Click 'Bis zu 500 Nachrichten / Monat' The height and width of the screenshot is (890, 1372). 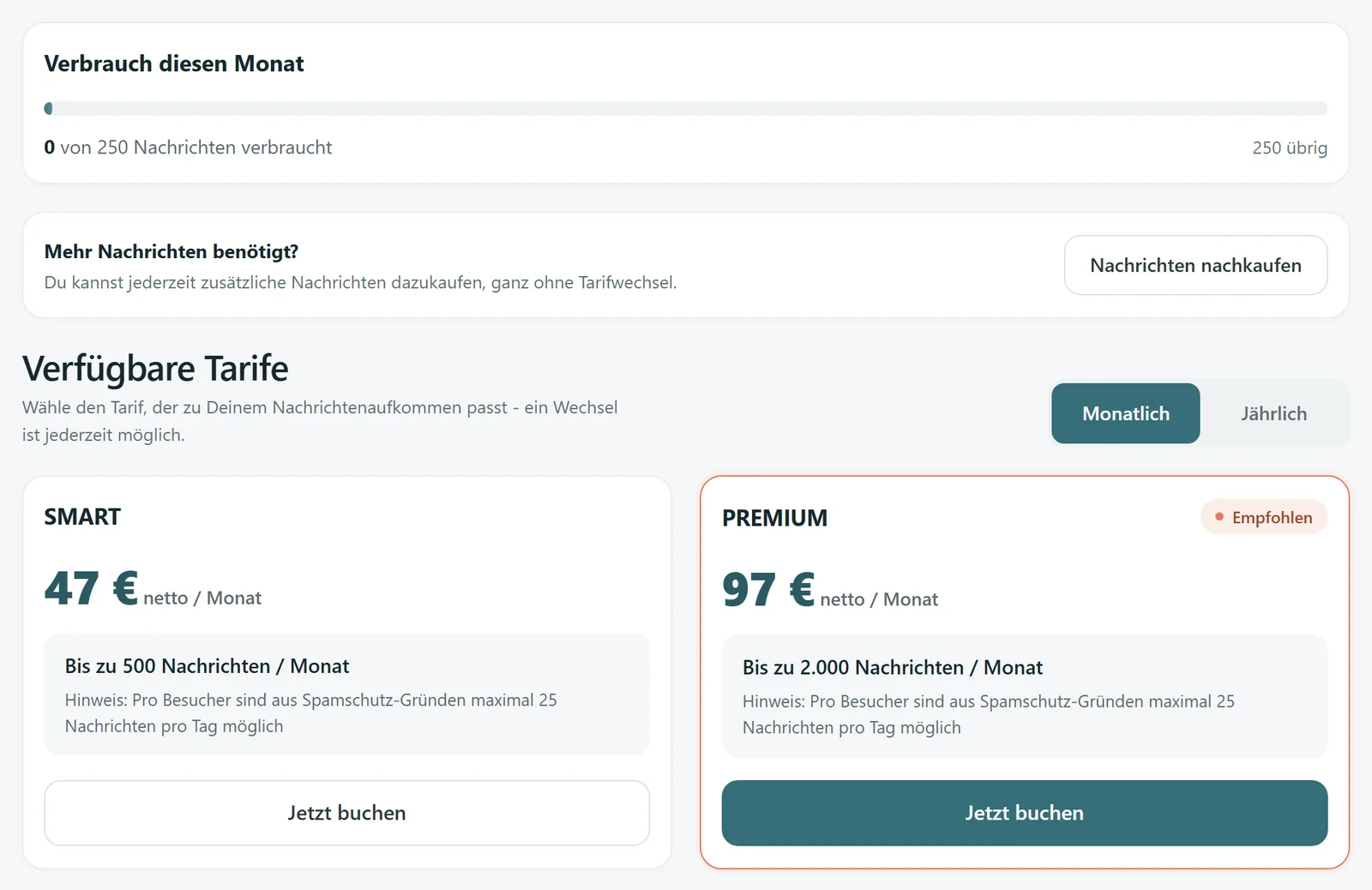click(x=207, y=666)
